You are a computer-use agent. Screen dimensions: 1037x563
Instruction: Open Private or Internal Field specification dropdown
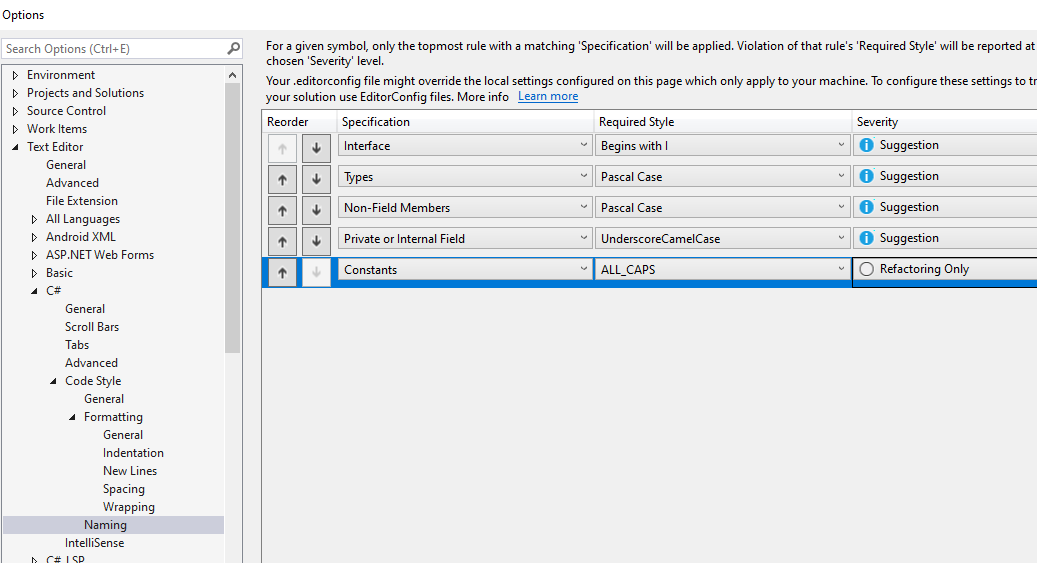[x=465, y=239]
